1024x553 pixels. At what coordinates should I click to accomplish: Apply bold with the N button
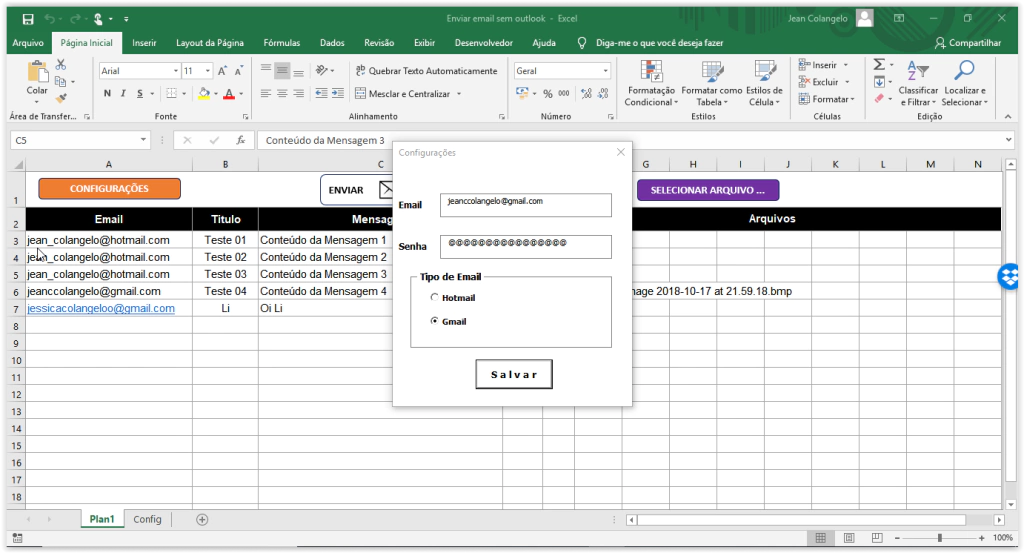click(x=107, y=94)
